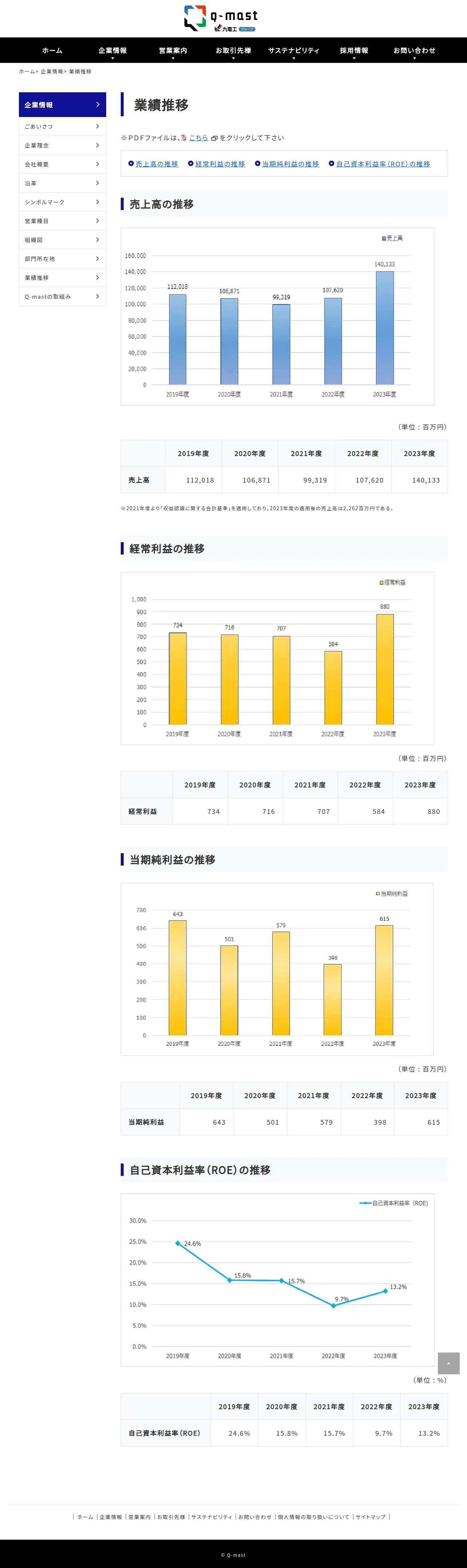Select the 880 経常利益 table cell
The image size is (467, 1568).
[x=420, y=811]
